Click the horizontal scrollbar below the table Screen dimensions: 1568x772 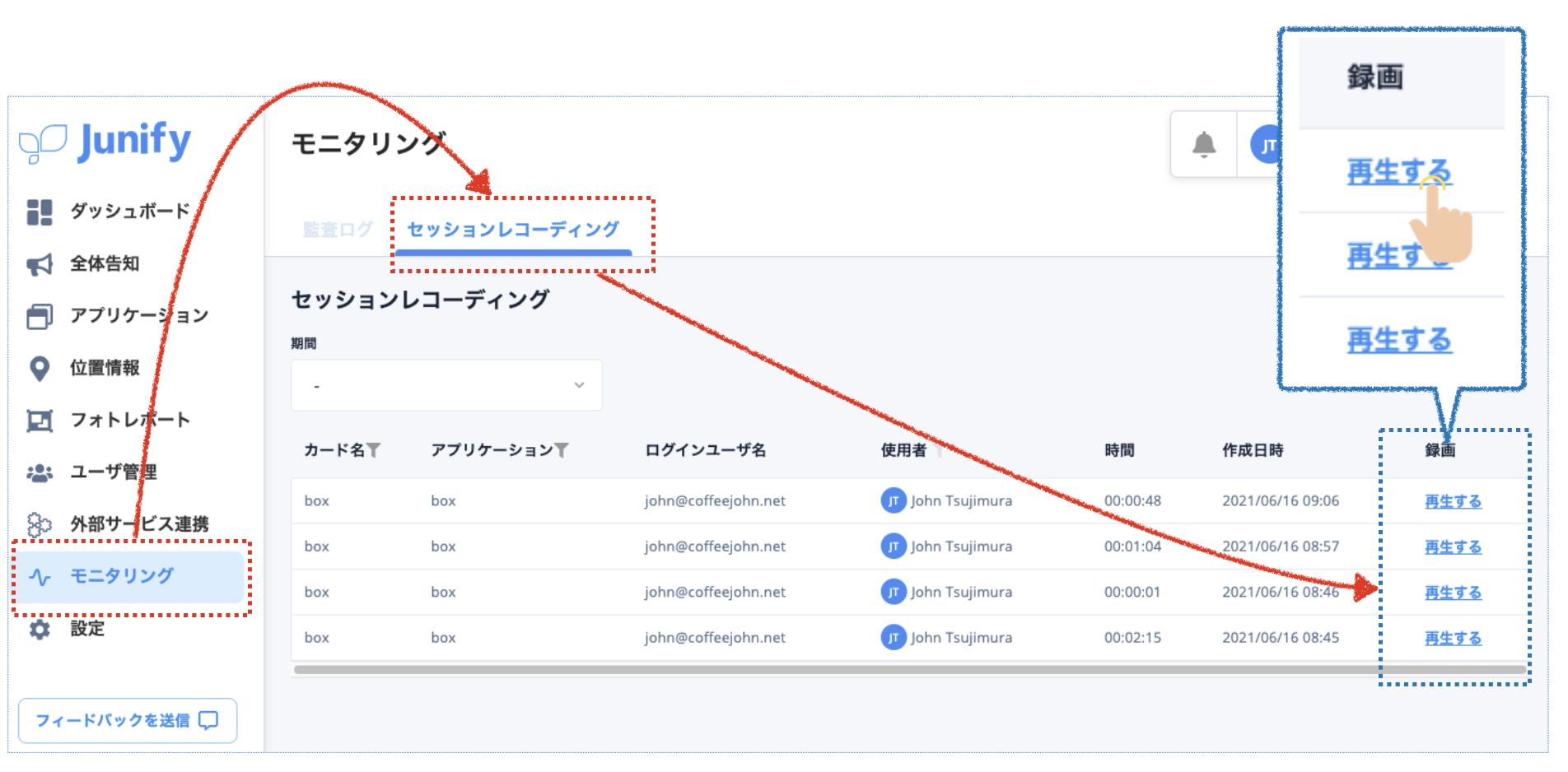pyautogui.click(x=824, y=670)
